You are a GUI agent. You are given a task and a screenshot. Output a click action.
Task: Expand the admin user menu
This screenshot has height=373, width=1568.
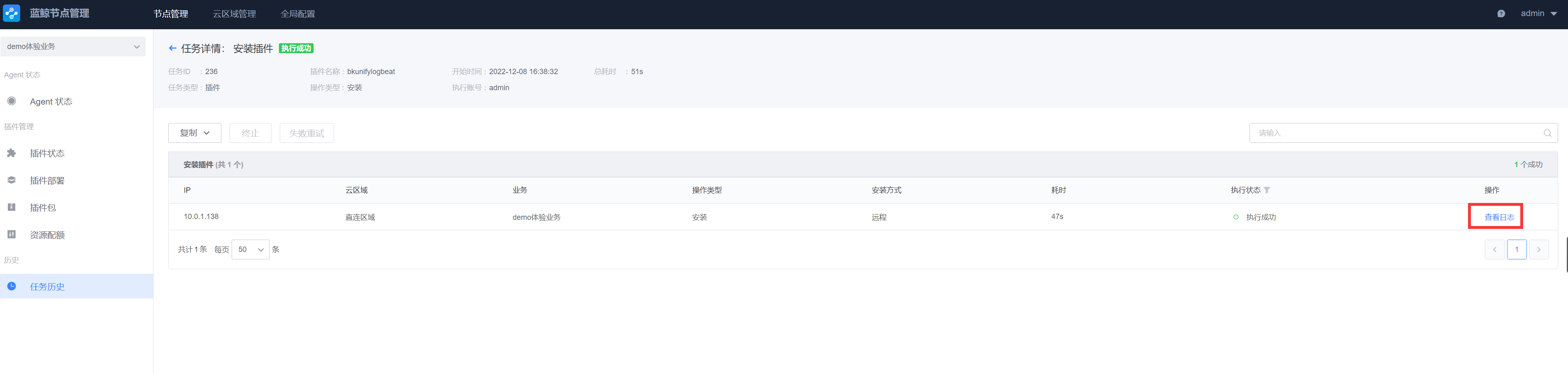(1538, 14)
